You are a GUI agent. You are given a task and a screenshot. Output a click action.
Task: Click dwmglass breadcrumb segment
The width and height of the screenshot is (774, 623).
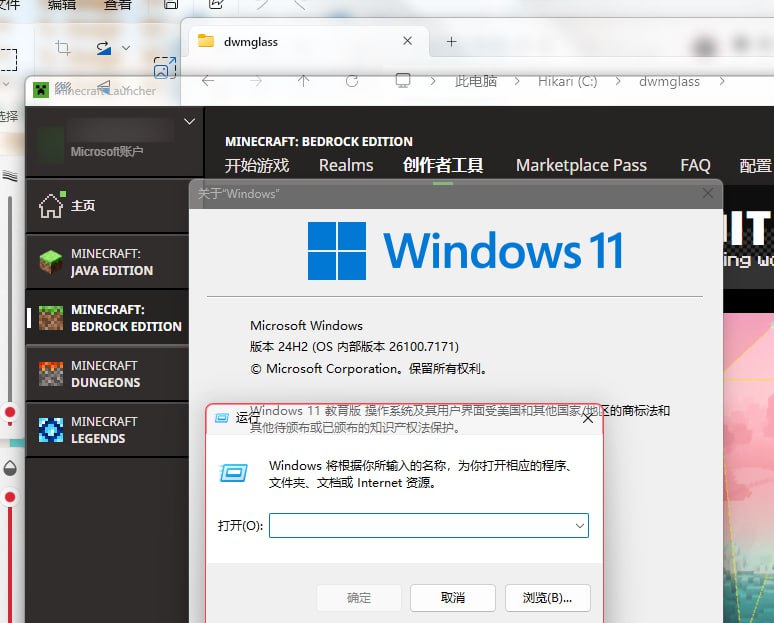669,81
